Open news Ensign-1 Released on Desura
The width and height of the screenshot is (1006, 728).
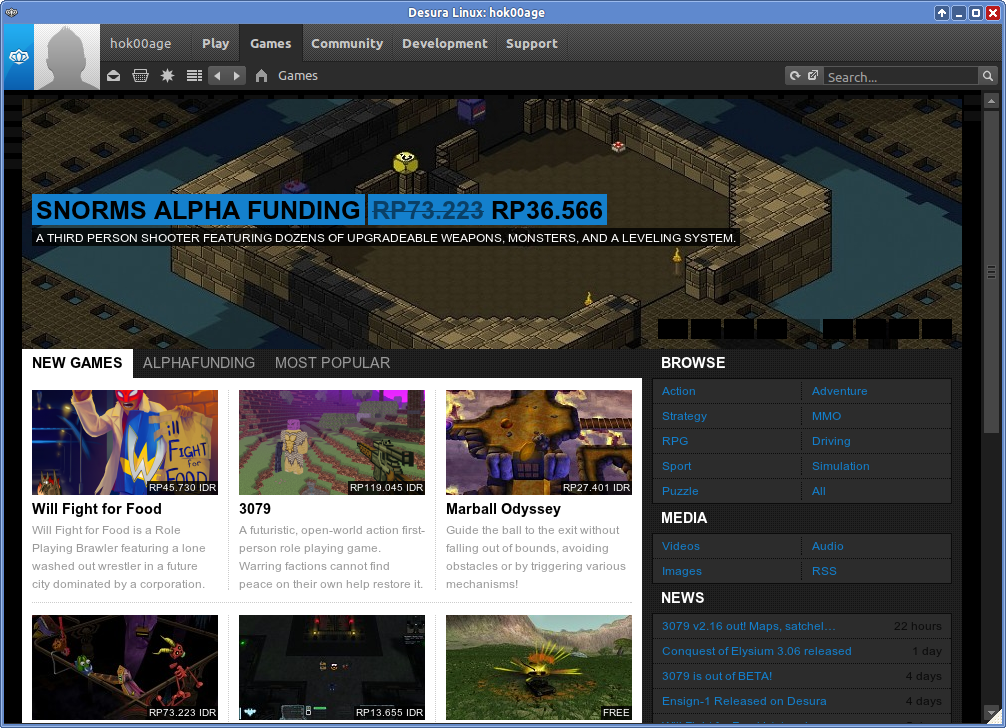(x=744, y=701)
